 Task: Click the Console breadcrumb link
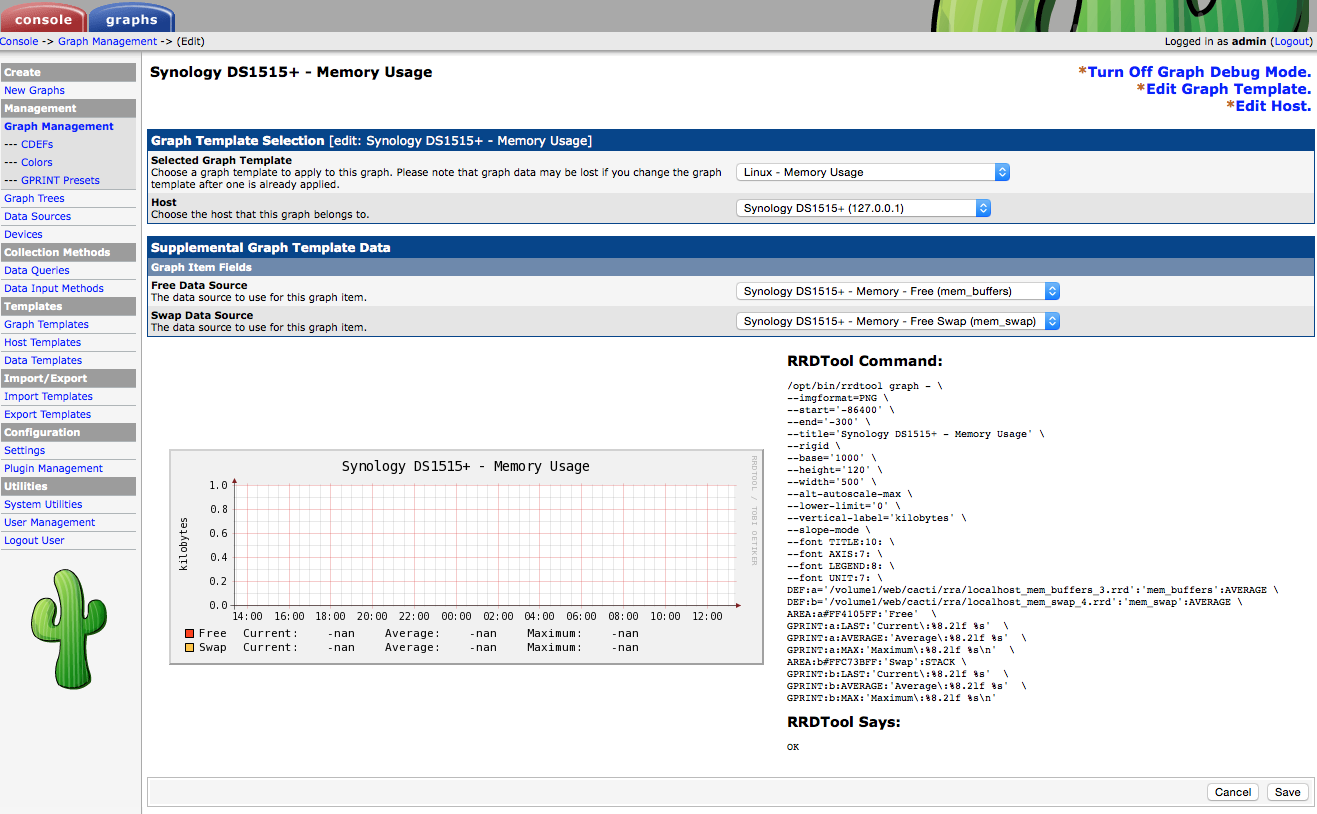coord(19,41)
